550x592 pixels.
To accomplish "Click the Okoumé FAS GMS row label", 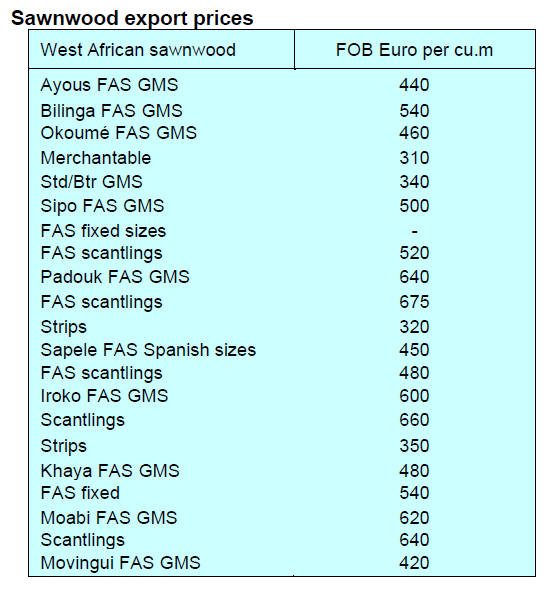I will pos(119,133).
